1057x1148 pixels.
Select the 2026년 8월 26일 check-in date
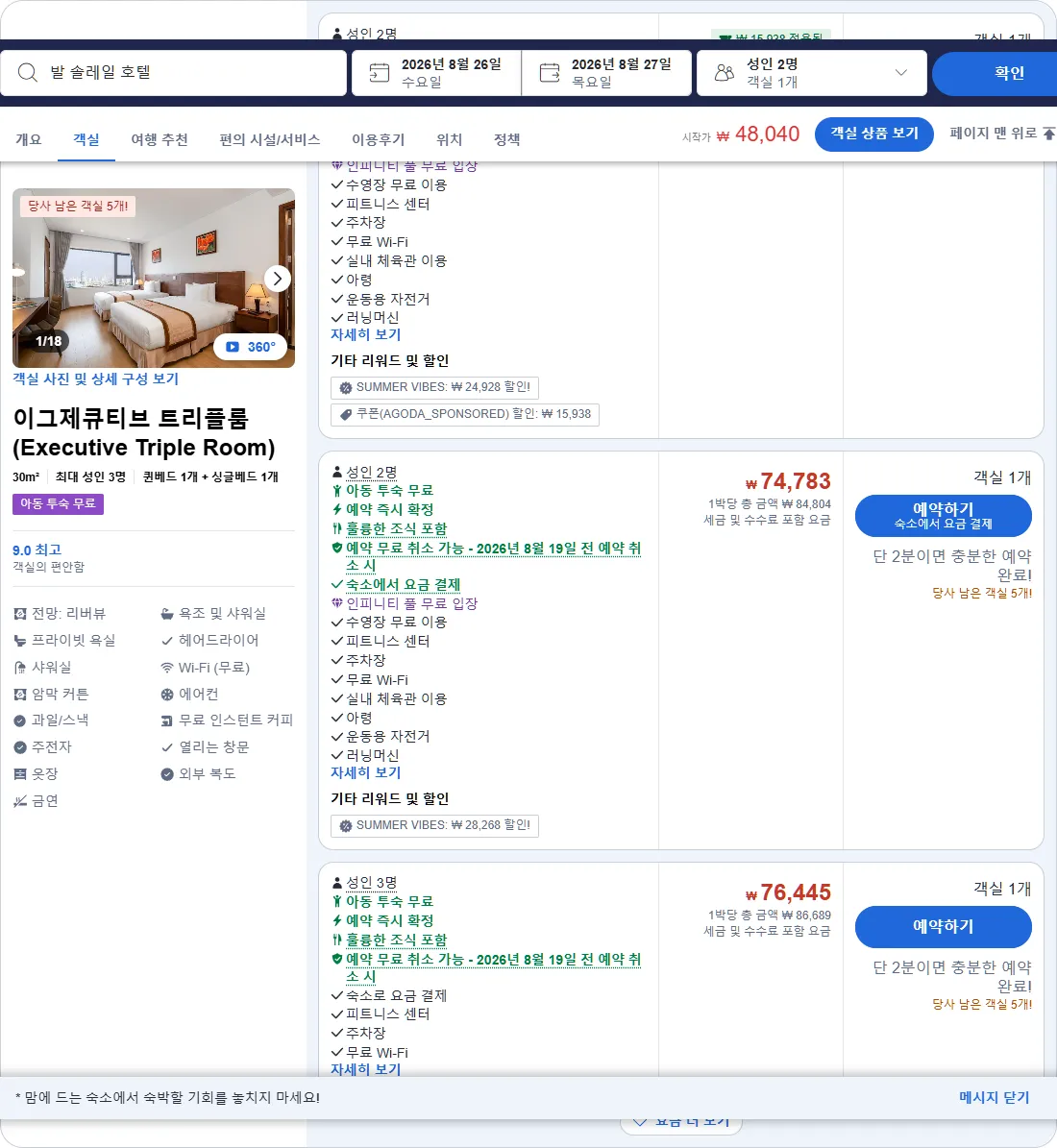[436, 72]
